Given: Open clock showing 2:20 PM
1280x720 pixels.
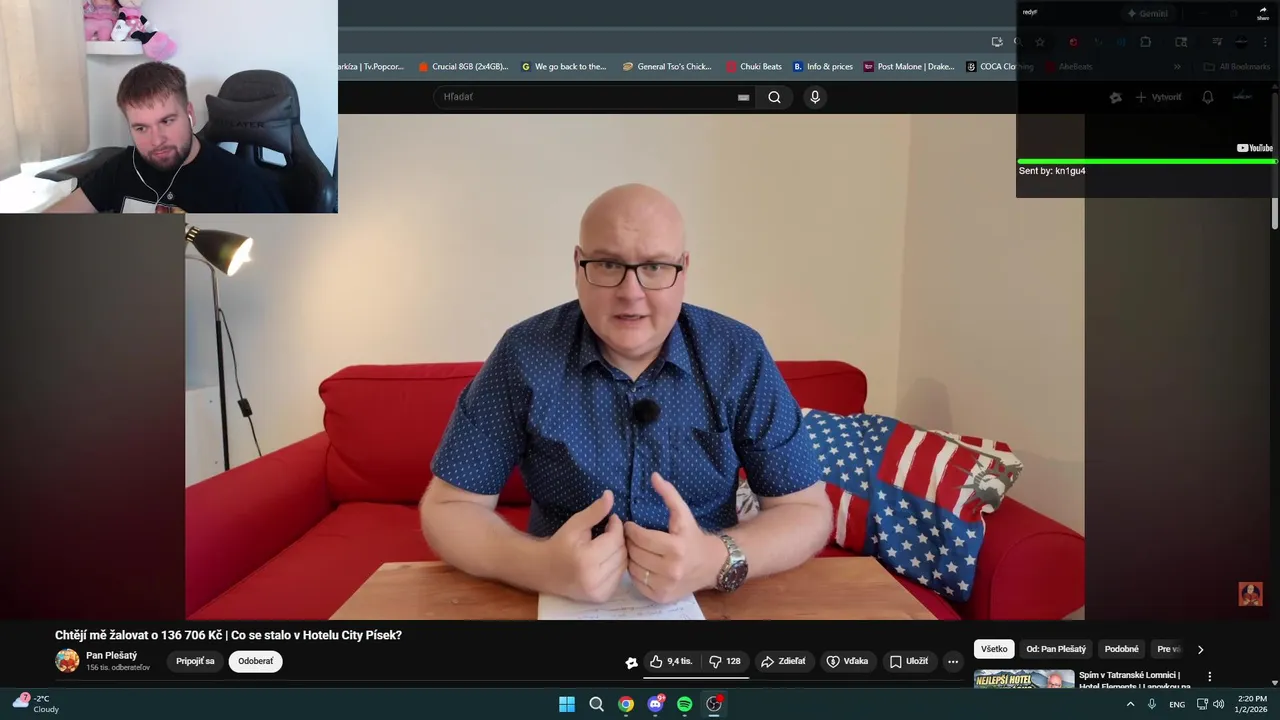Looking at the screenshot, I should point(1252,704).
